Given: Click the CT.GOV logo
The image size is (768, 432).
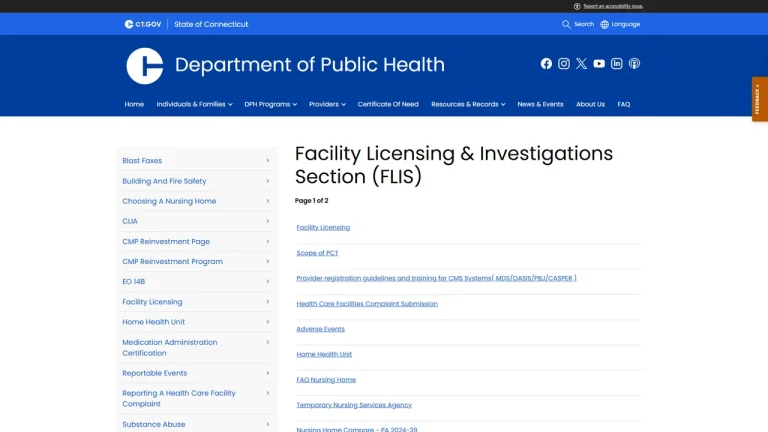Looking at the screenshot, I should (143, 24).
